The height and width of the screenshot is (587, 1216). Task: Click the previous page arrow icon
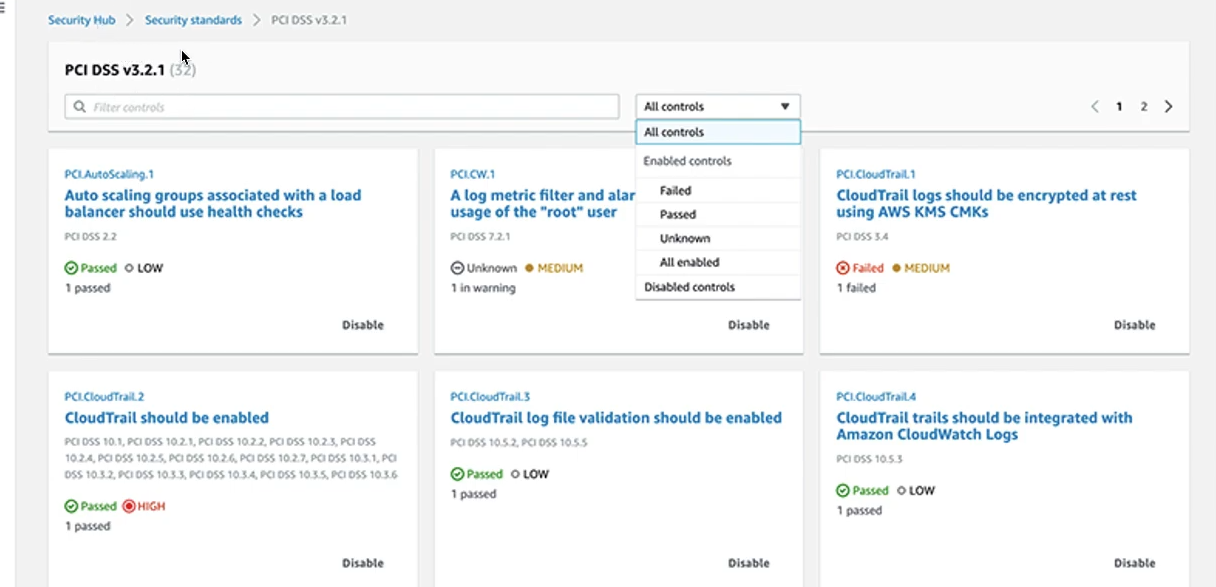click(x=1095, y=107)
